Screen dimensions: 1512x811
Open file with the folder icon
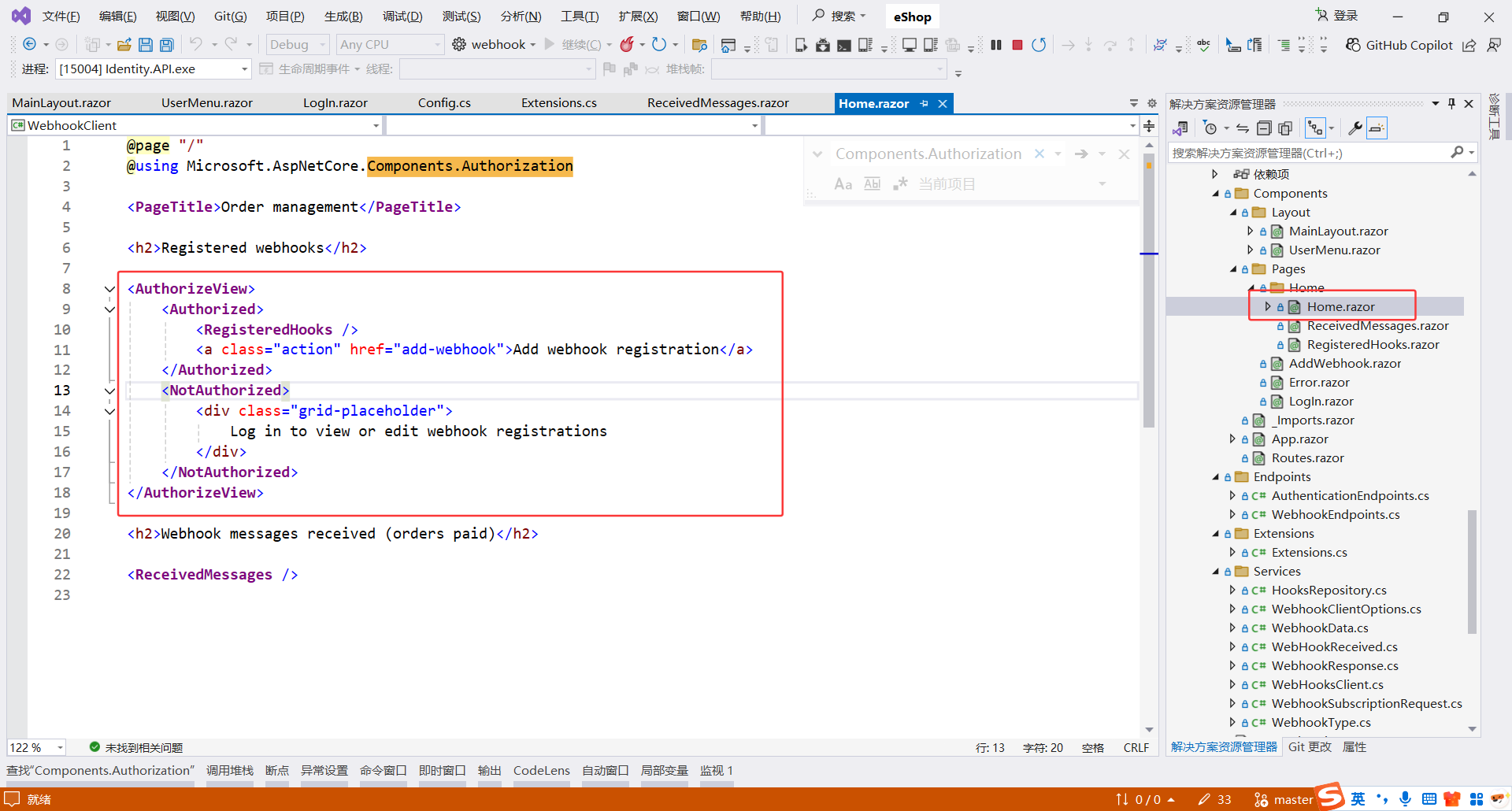coord(124,45)
